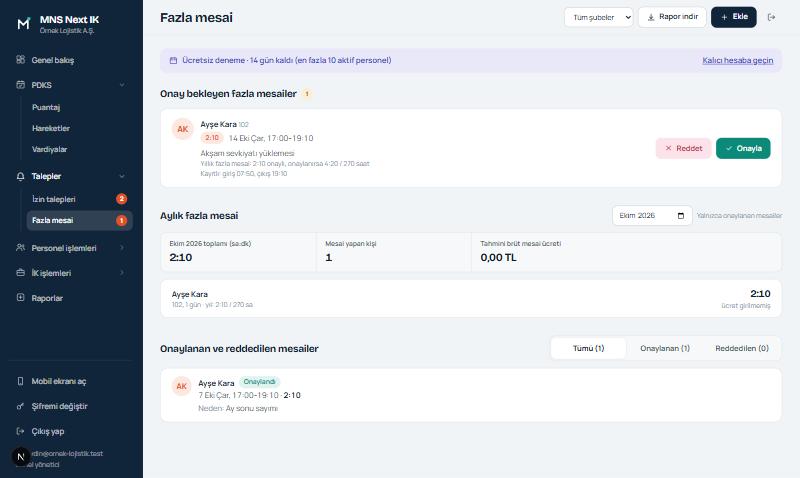Screen dimensions: 800x478
Task: Collapse the PDKS section chevron
Action: coord(122,85)
